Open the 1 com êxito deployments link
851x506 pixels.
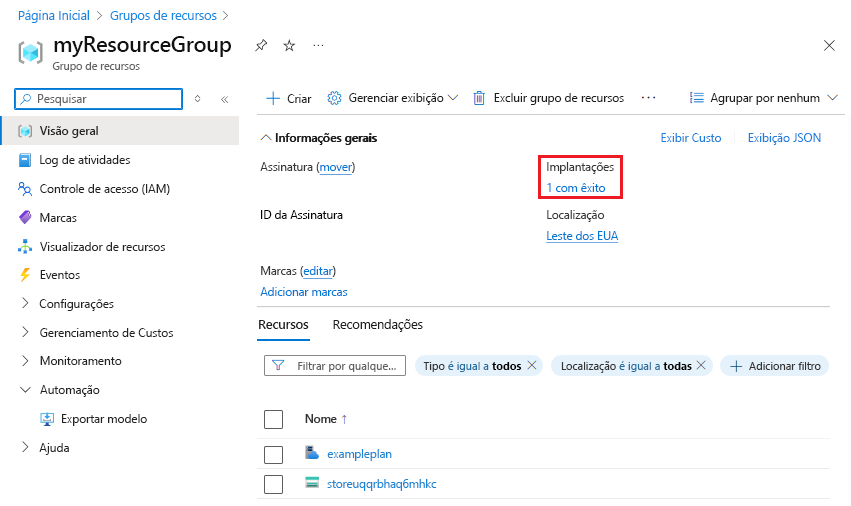point(575,187)
